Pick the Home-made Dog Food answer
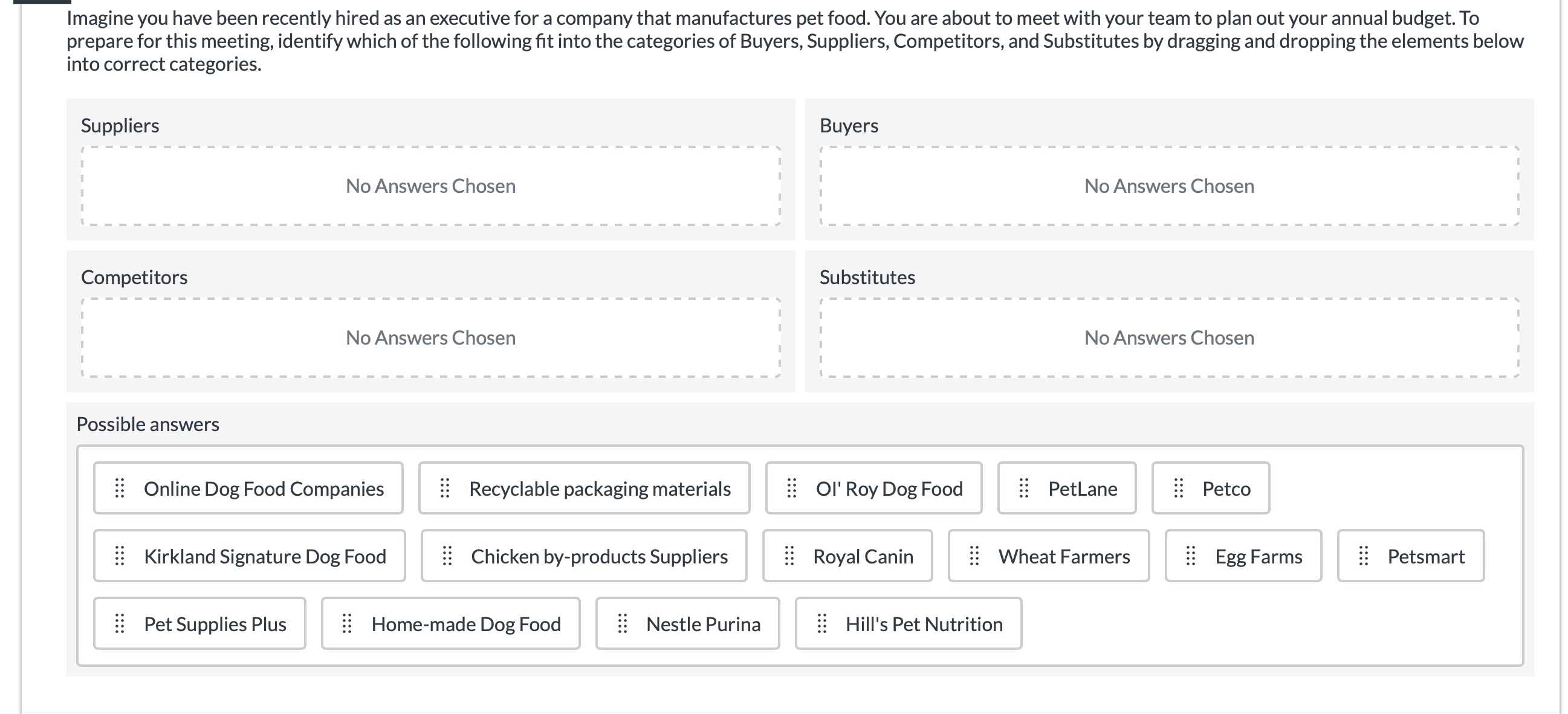This screenshot has height=714, width=1568. [465, 624]
